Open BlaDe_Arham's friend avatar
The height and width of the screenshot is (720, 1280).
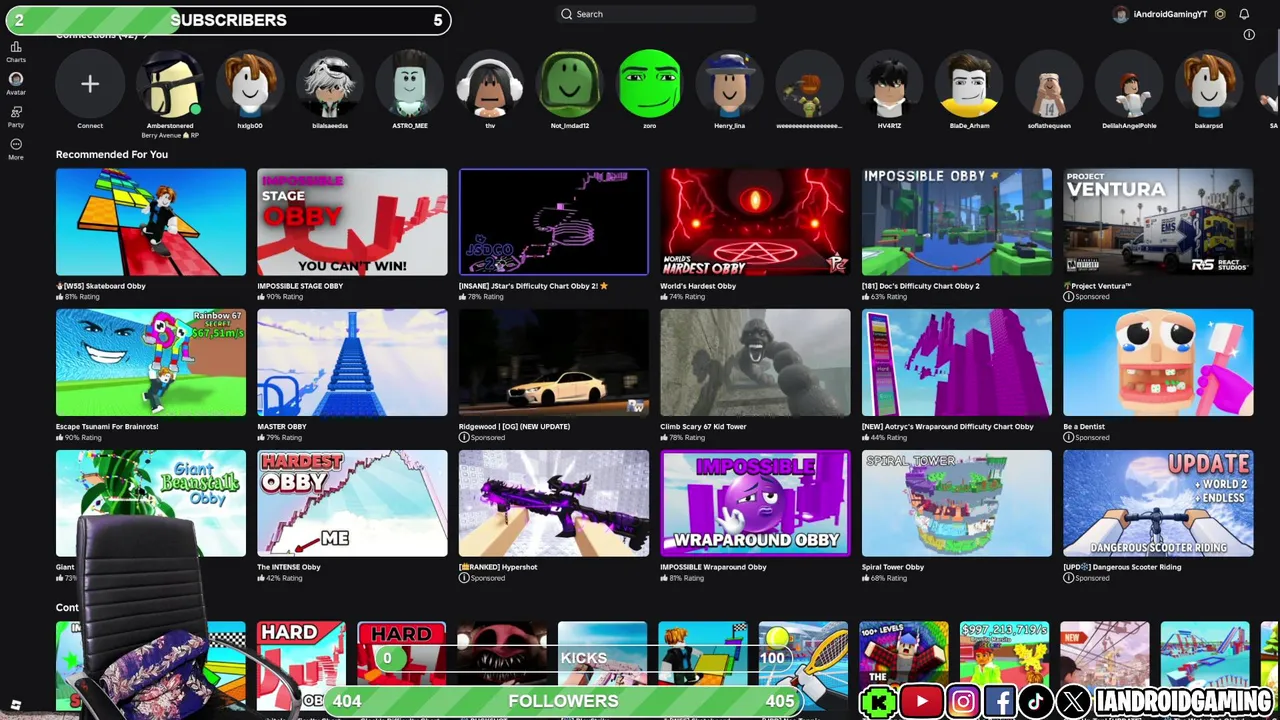tap(969, 84)
